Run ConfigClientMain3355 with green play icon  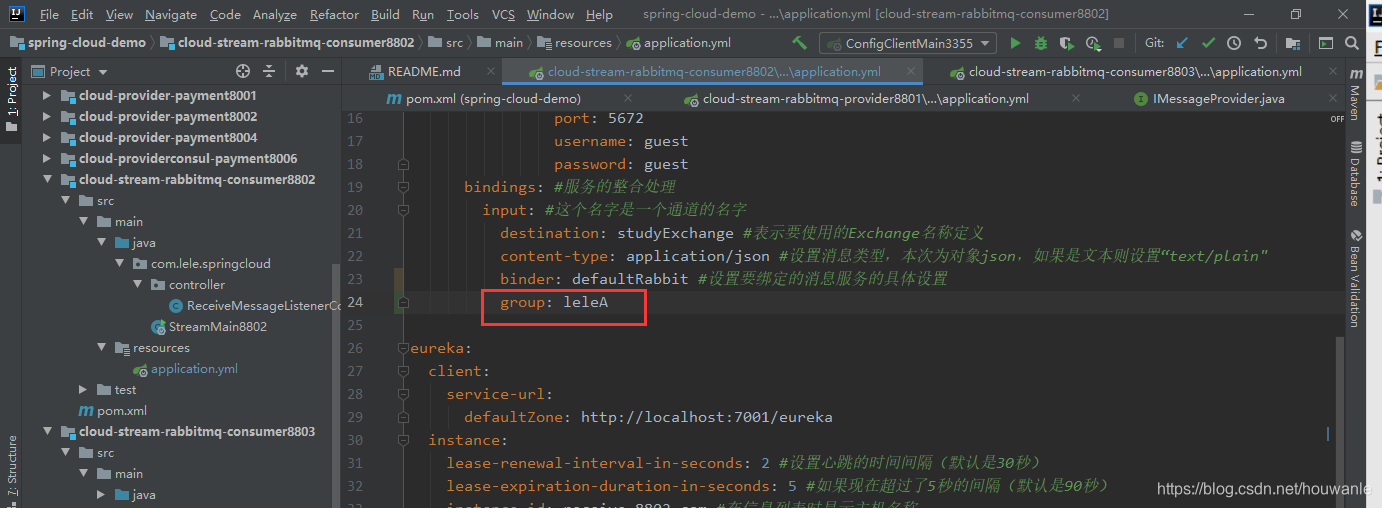tap(1016, 43)
